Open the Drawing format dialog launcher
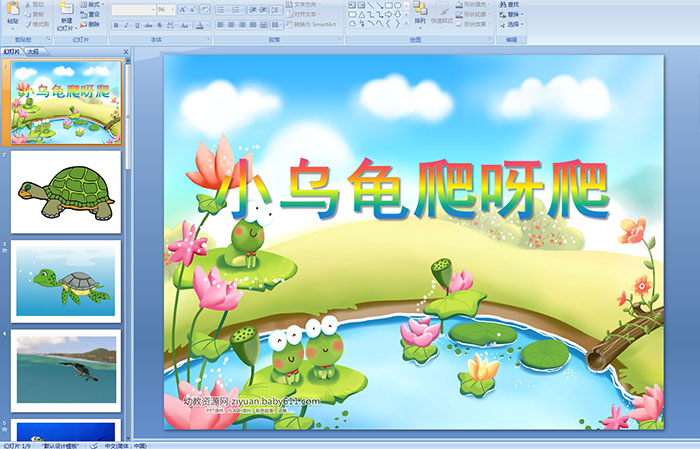This screenshot has width=700, height=449. [x=491, y=39]
